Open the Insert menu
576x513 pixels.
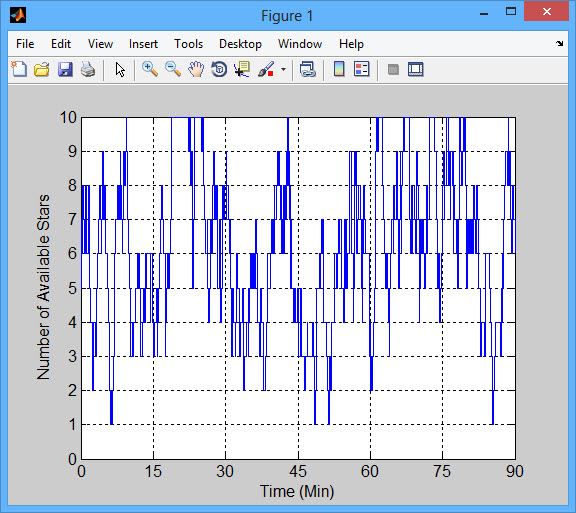(143, 44)
